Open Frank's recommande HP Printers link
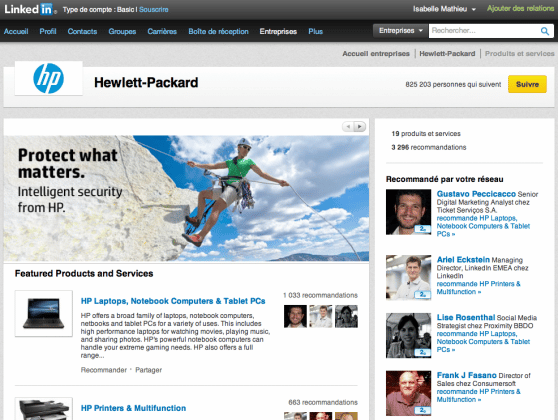 [x=478, y=395]
